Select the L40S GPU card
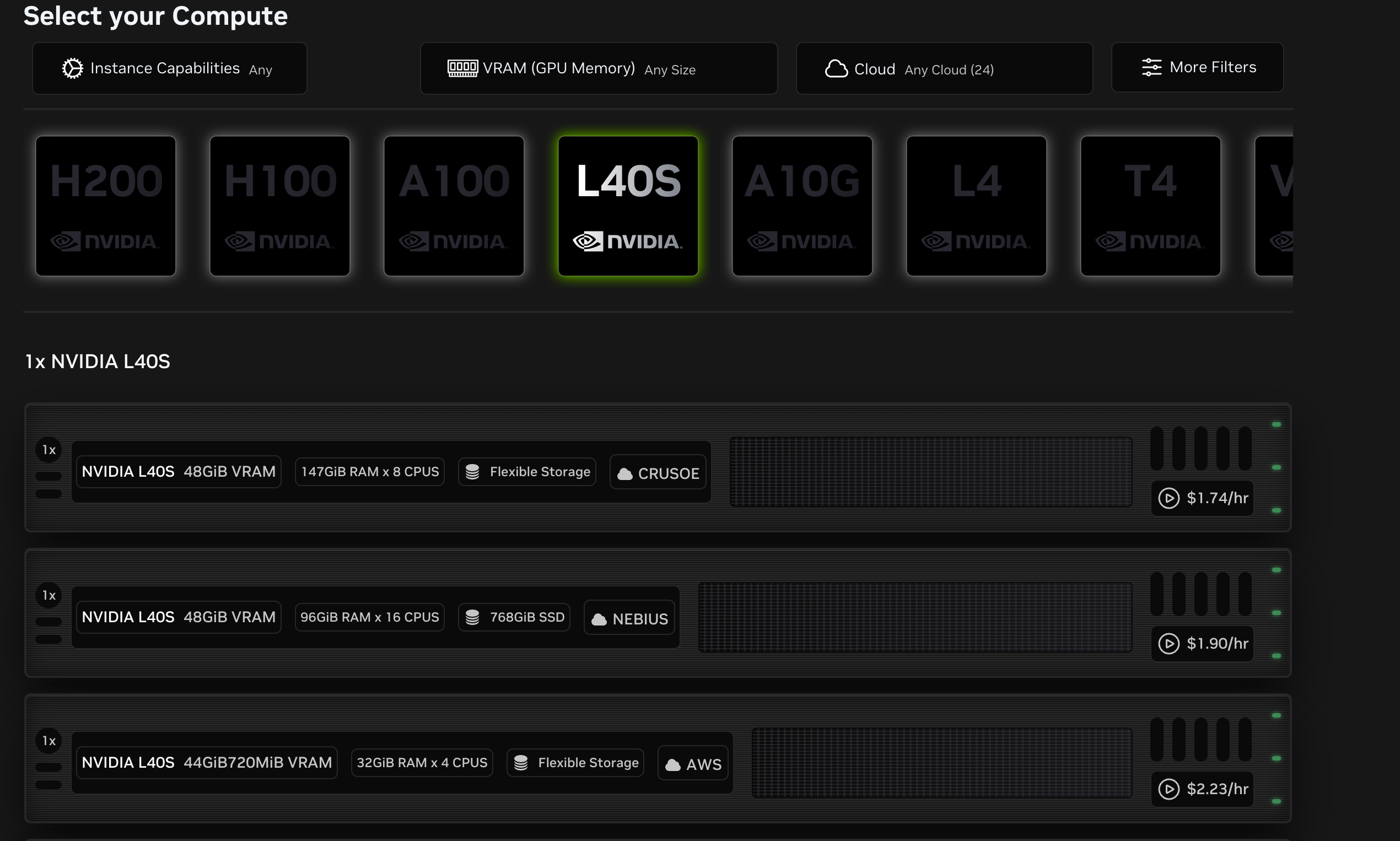The image size is (1400, 841). [628, 206]
